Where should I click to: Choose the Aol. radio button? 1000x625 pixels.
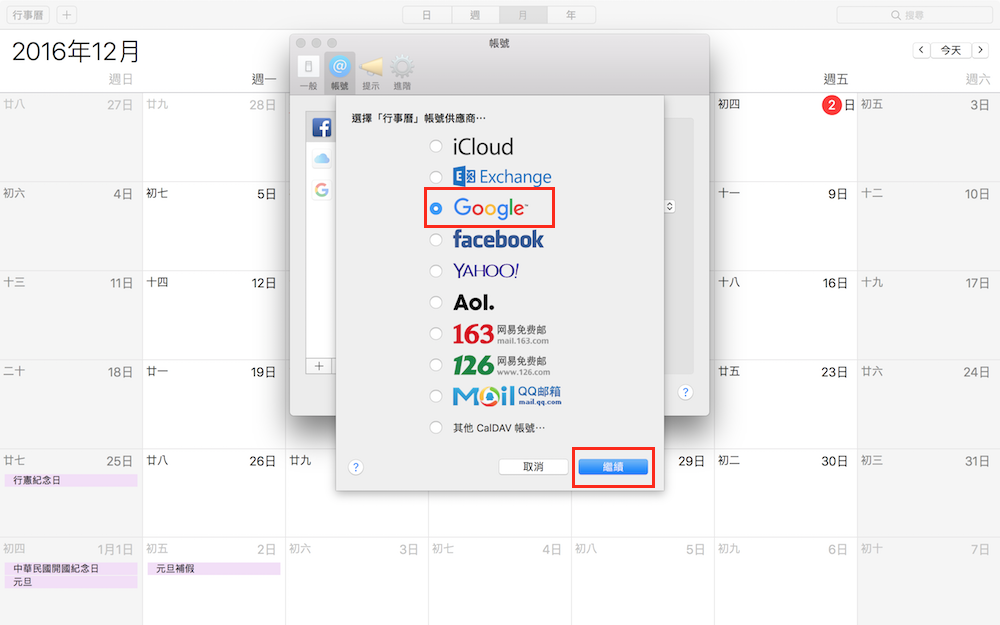click(x=436, y=302)
